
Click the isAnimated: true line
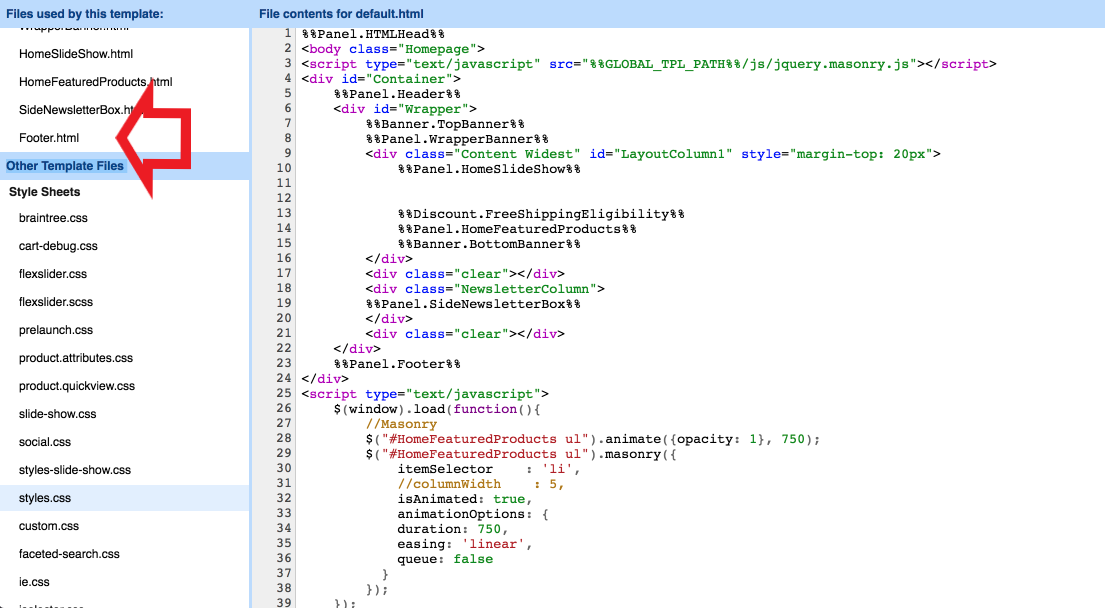tap(465, 499)
